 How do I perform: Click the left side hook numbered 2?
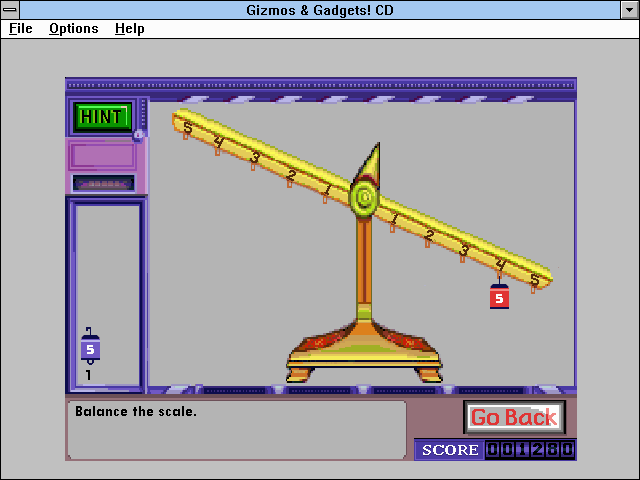pos(289,184)
